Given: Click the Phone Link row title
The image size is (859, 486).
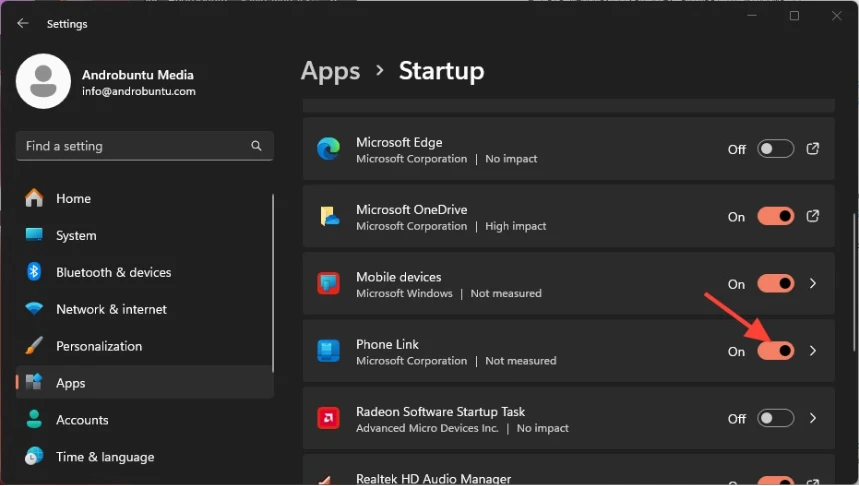Looking at the screenshot, I should point(387,344).
